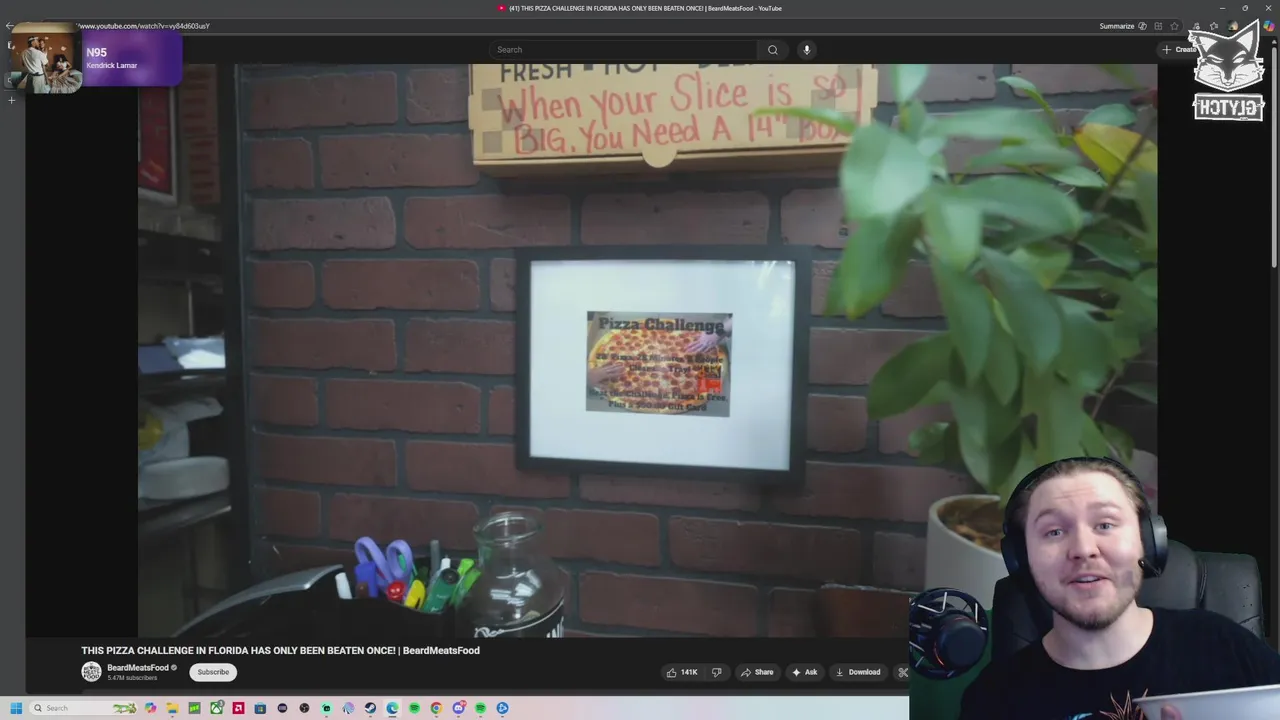Screen dimensions: 1280x720
Task: Start voice search with the microphone icon
Action: pyautogui.click(x=806, y=49)
